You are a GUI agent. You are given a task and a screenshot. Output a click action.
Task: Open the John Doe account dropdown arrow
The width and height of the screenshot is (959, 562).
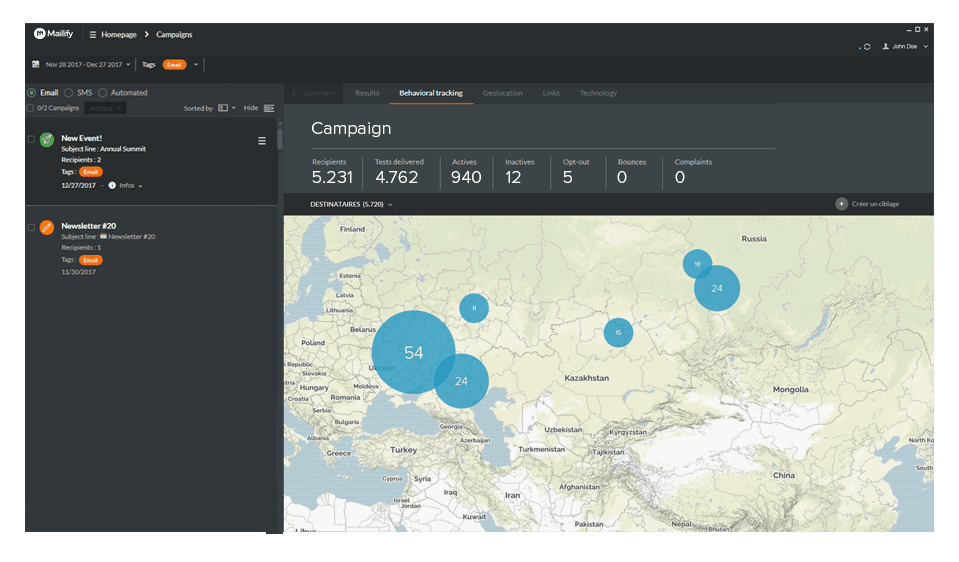925,46
